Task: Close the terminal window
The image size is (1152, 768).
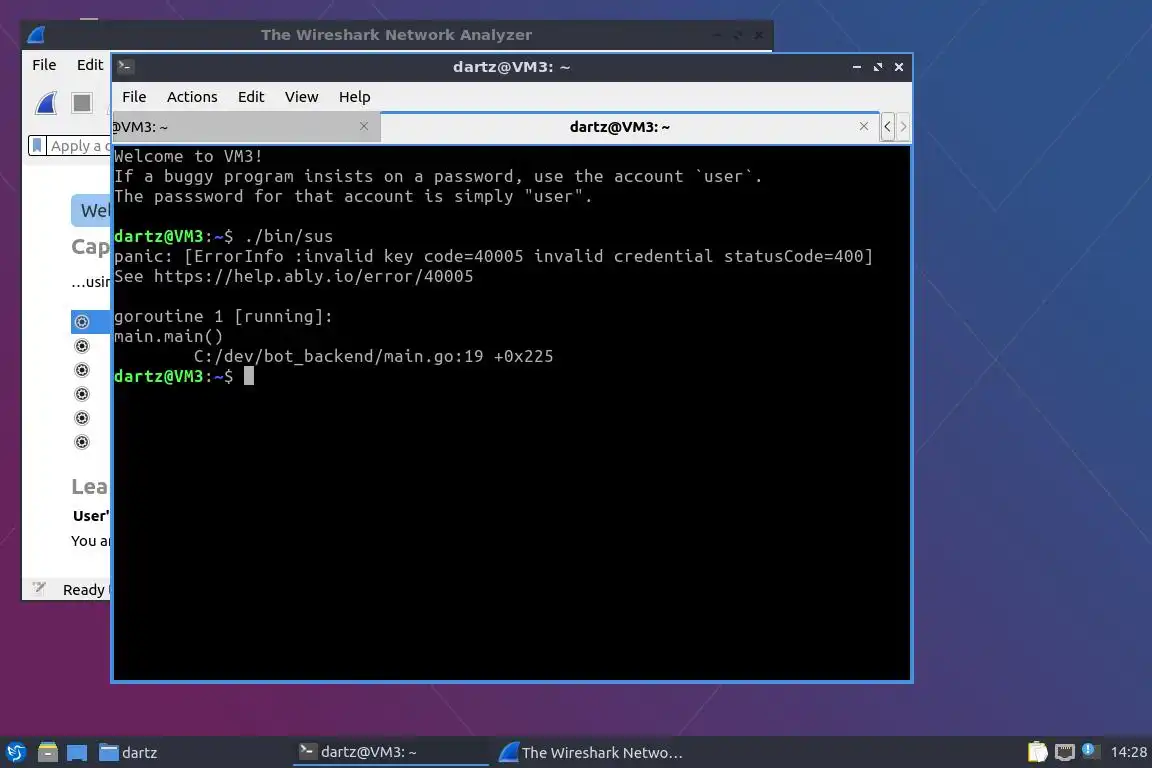Action: click(899, 67)
